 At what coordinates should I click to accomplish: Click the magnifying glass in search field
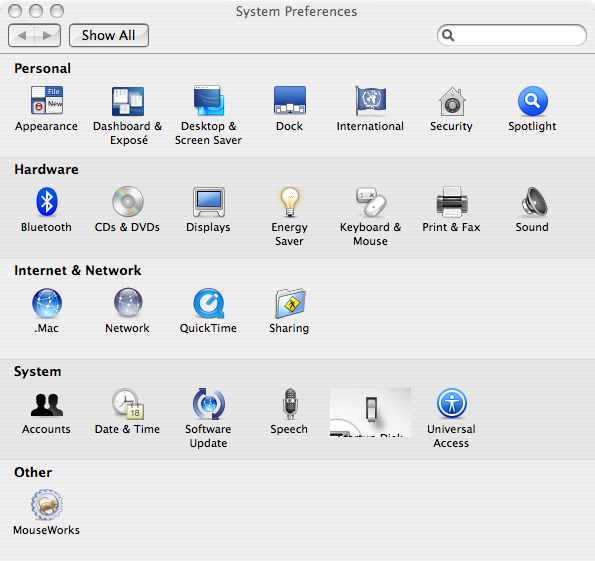tap(448, 35)
